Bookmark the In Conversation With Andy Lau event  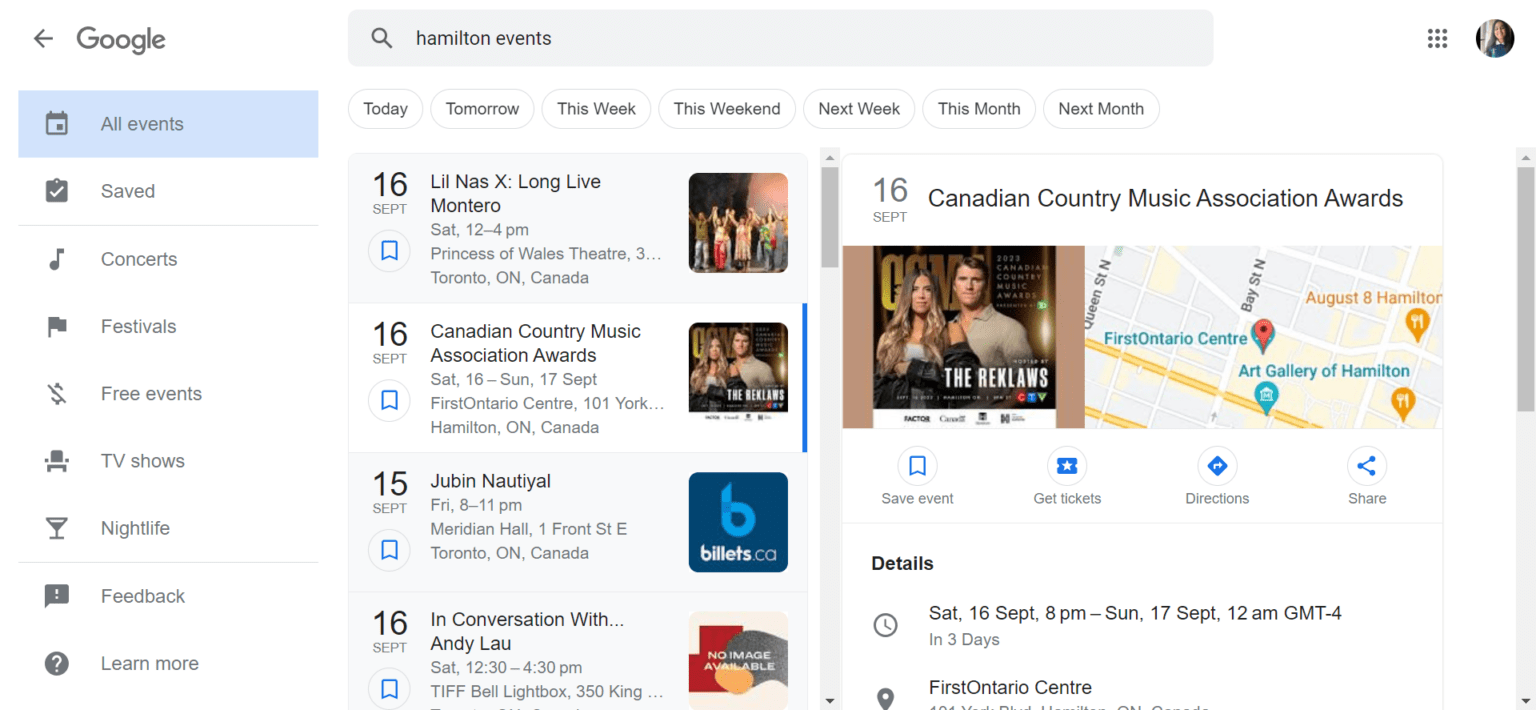tap(390, 689)
